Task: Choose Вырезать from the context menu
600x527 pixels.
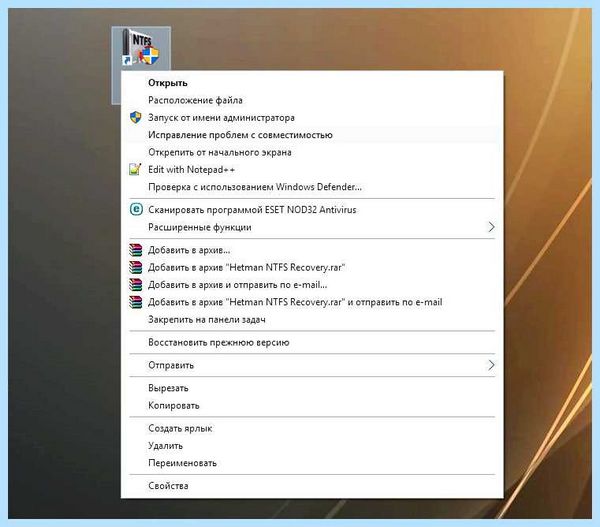Action: click(312, 388)
